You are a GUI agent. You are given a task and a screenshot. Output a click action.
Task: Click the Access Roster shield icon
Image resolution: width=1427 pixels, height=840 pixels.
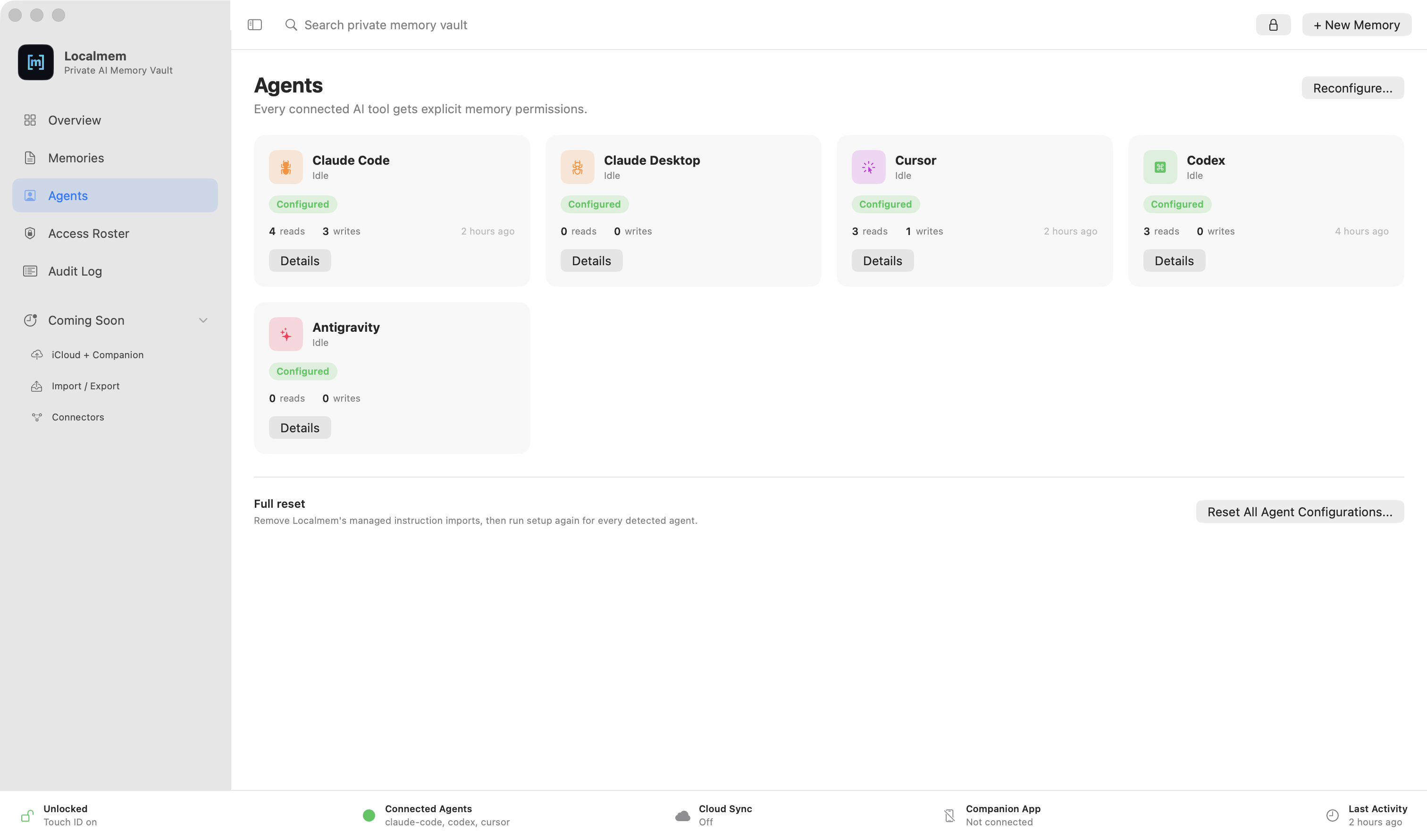click(x=30, y=234)
